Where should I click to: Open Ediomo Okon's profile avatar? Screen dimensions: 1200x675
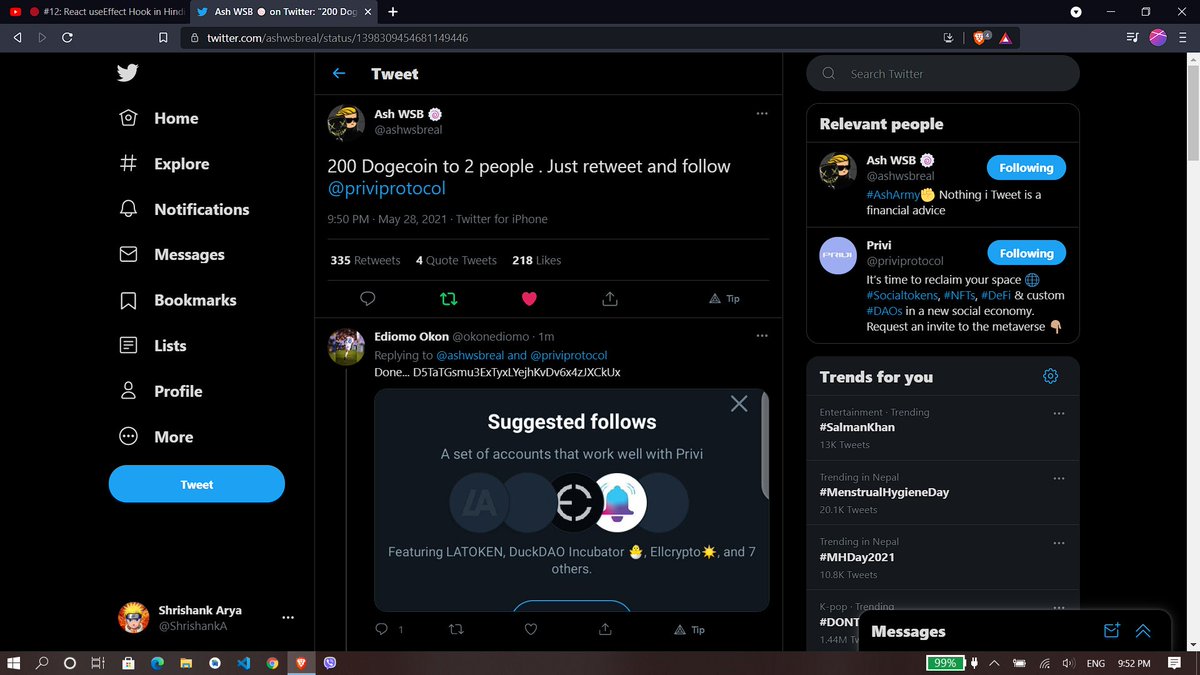[346, 345]
